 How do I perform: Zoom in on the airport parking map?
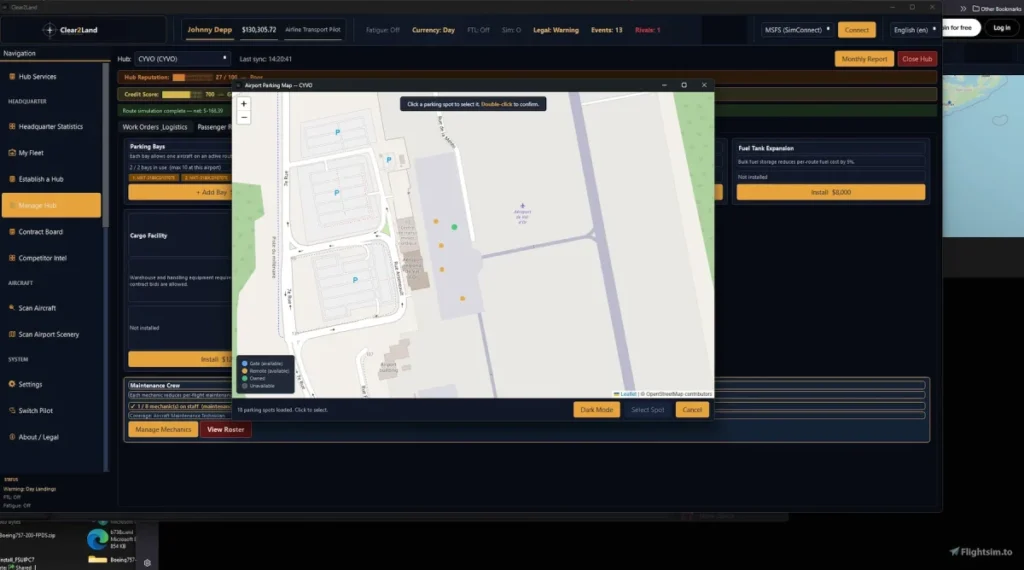244,103
